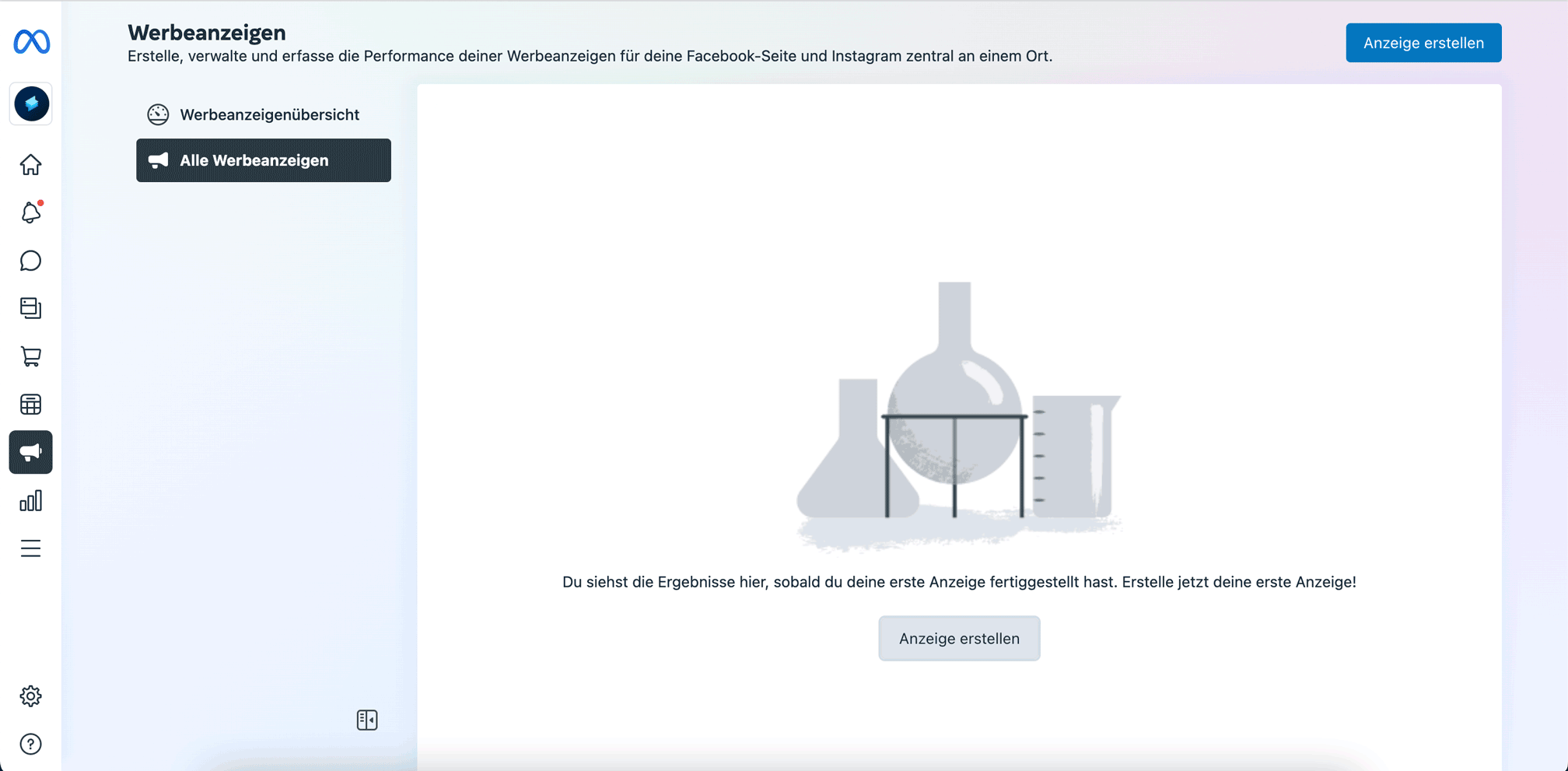Open the shopping cart commerce icon
This screenshot has height=771, width=1568.
(31, 356)
